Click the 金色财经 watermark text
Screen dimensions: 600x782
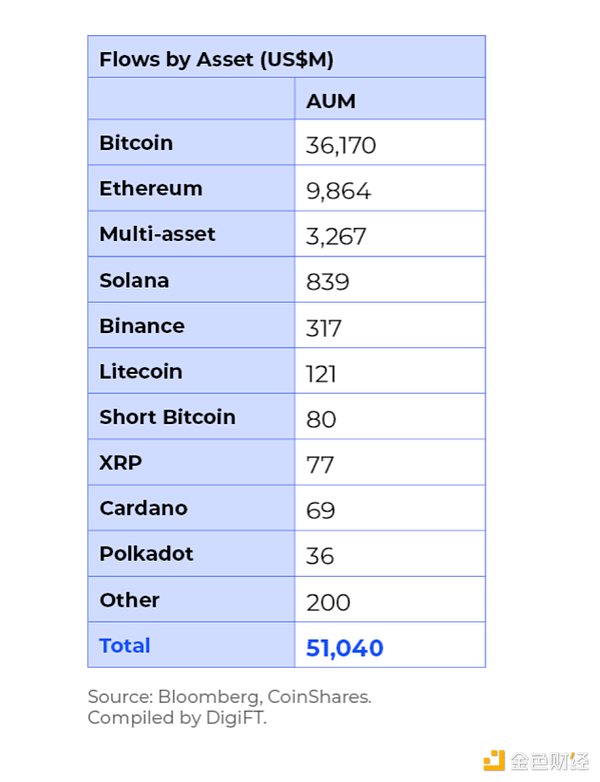(x=549, y=762)
